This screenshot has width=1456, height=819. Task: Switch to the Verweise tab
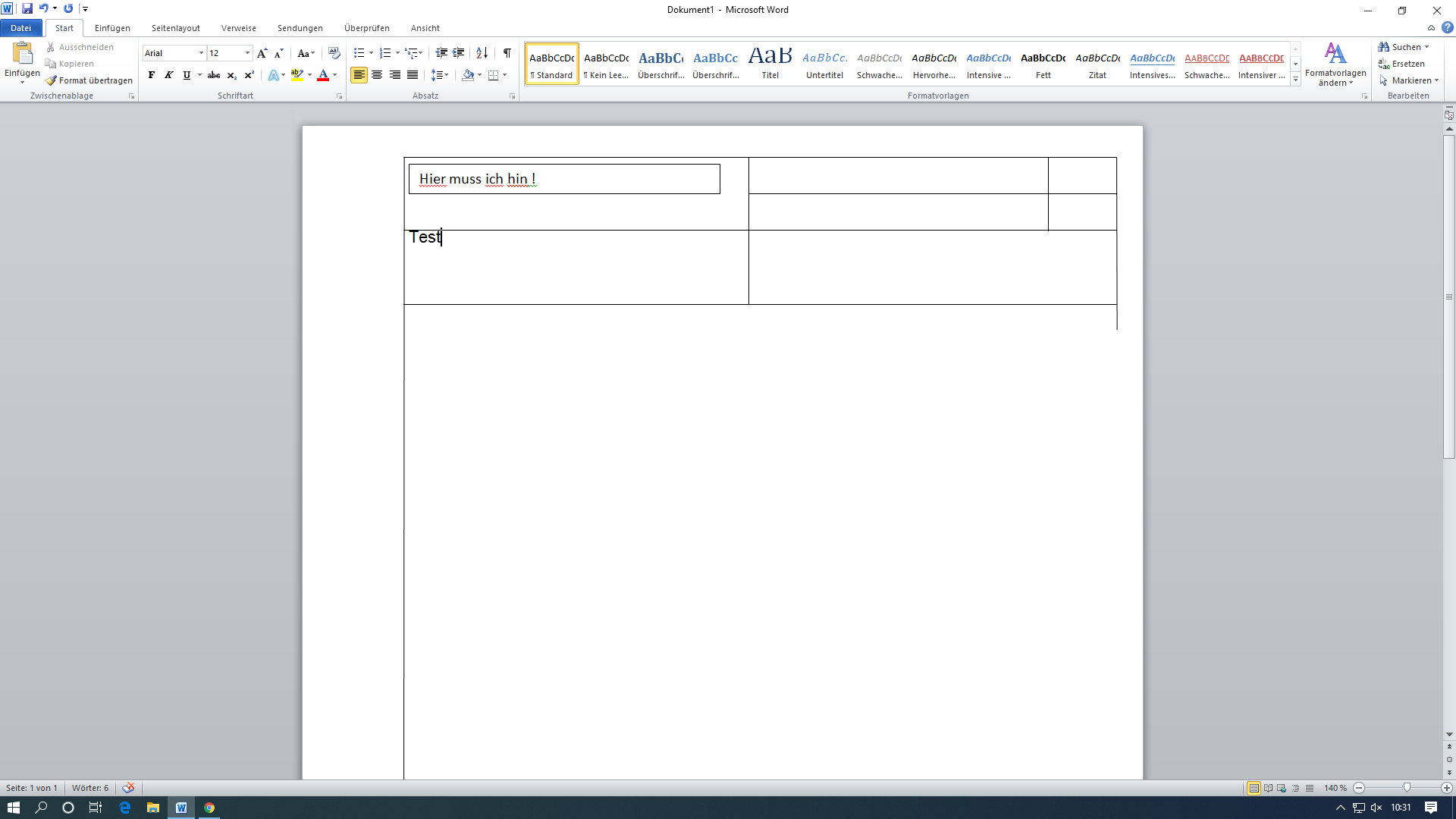(239, 28)
